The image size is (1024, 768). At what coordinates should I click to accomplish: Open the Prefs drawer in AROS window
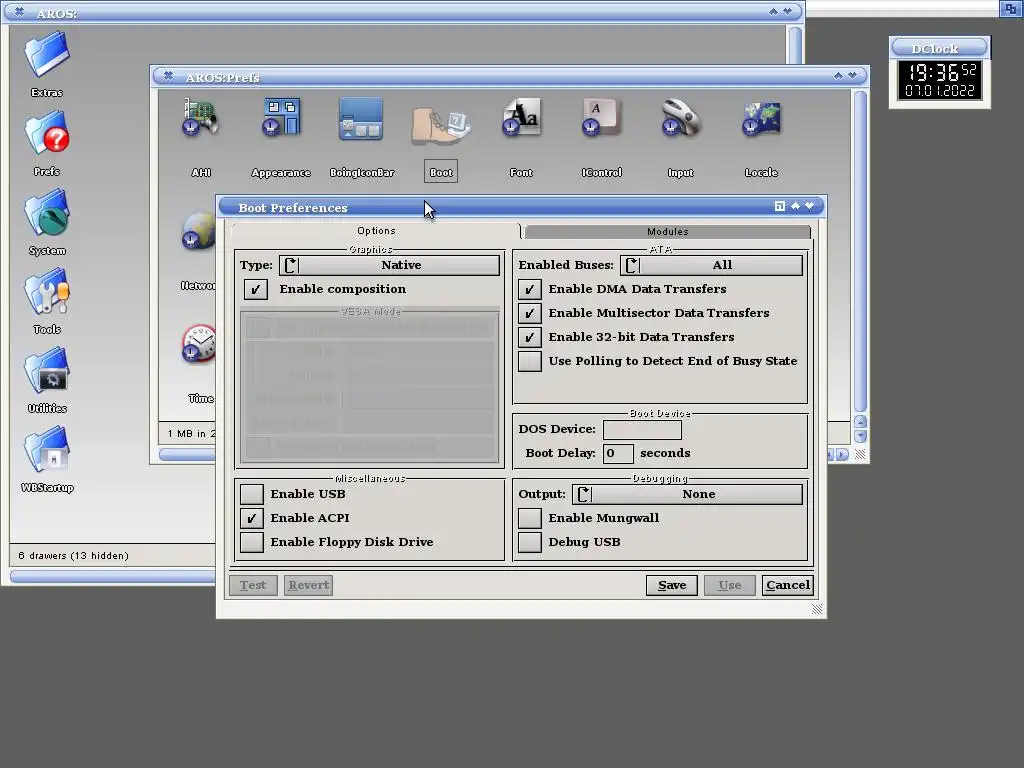[47, 135]
